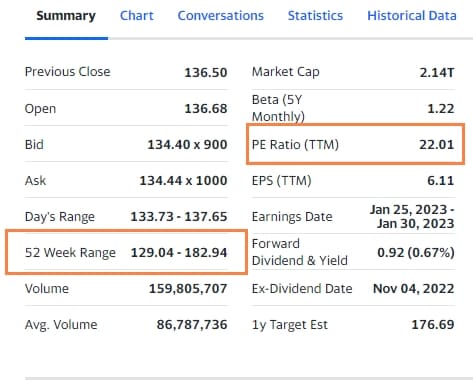473x389 pixels.
Task: Click the Open price 136.68
Action: click(206, 109)
